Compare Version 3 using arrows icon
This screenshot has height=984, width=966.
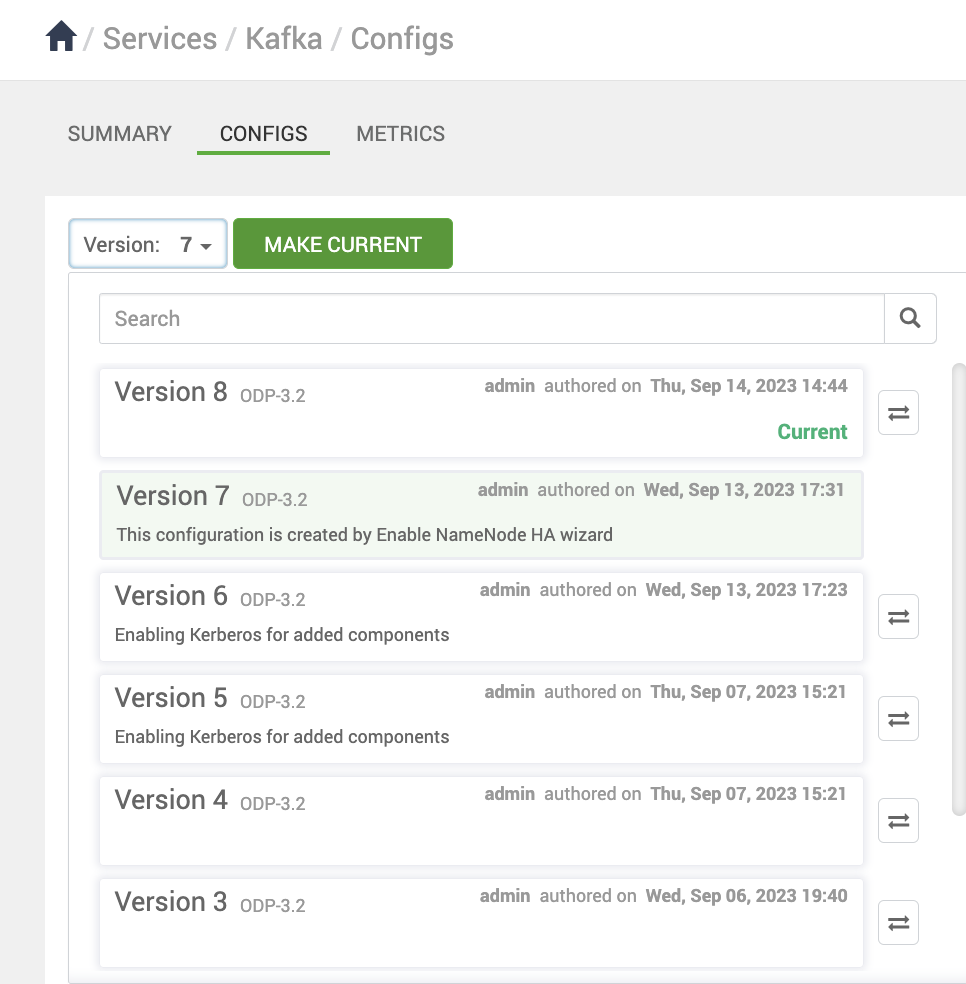898,922
